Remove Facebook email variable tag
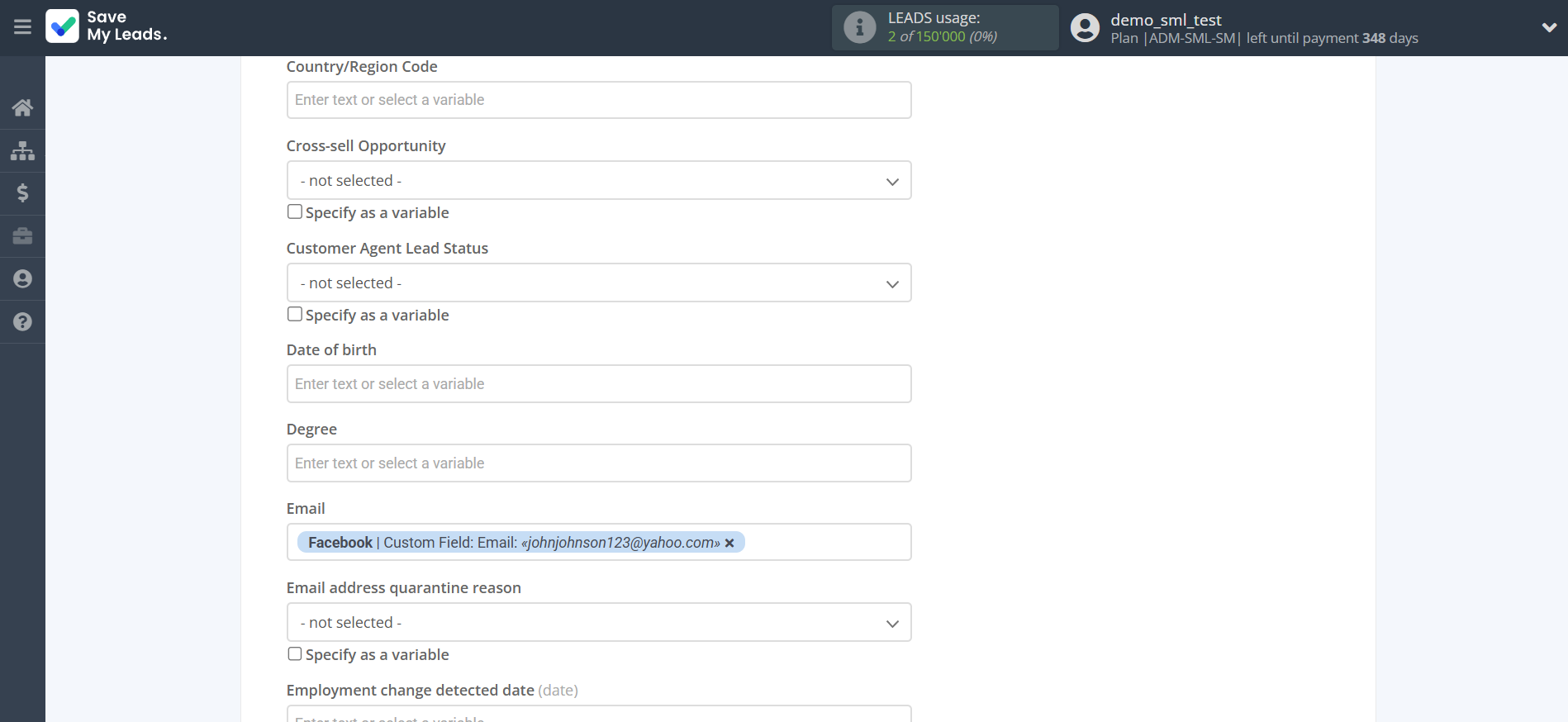1568x722 pixels. (729, 543)
